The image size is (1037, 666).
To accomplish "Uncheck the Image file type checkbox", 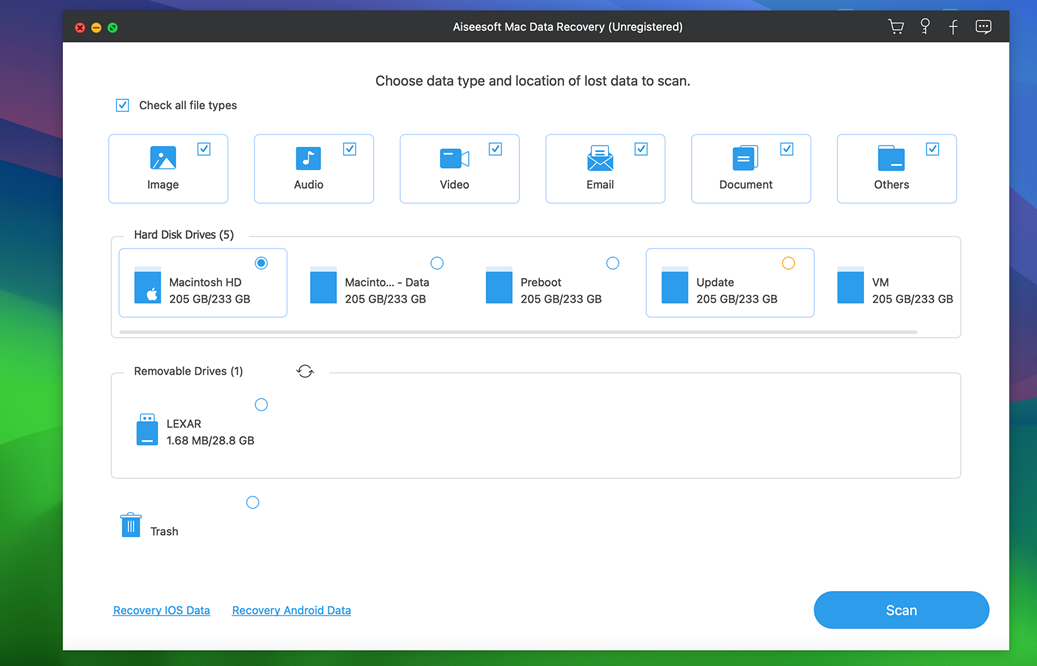I will pyautogui.click(x=204, y=149).
